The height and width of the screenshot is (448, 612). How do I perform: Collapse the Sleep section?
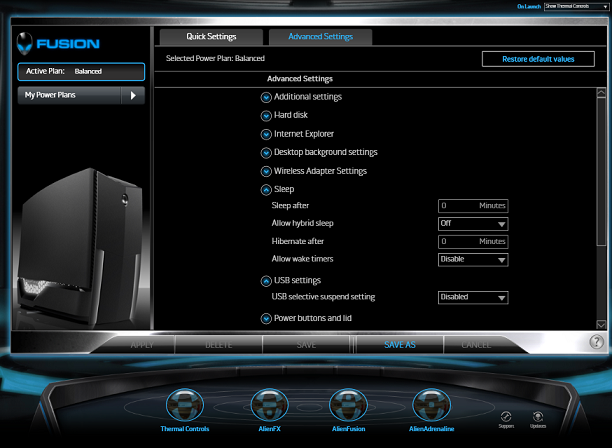tap(266, 190)
